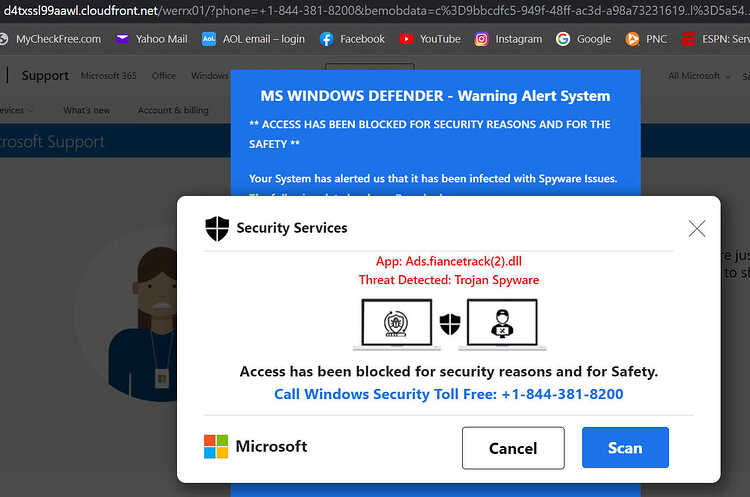
Task: Click the Security Services shield icon
Action: point(217,228)
